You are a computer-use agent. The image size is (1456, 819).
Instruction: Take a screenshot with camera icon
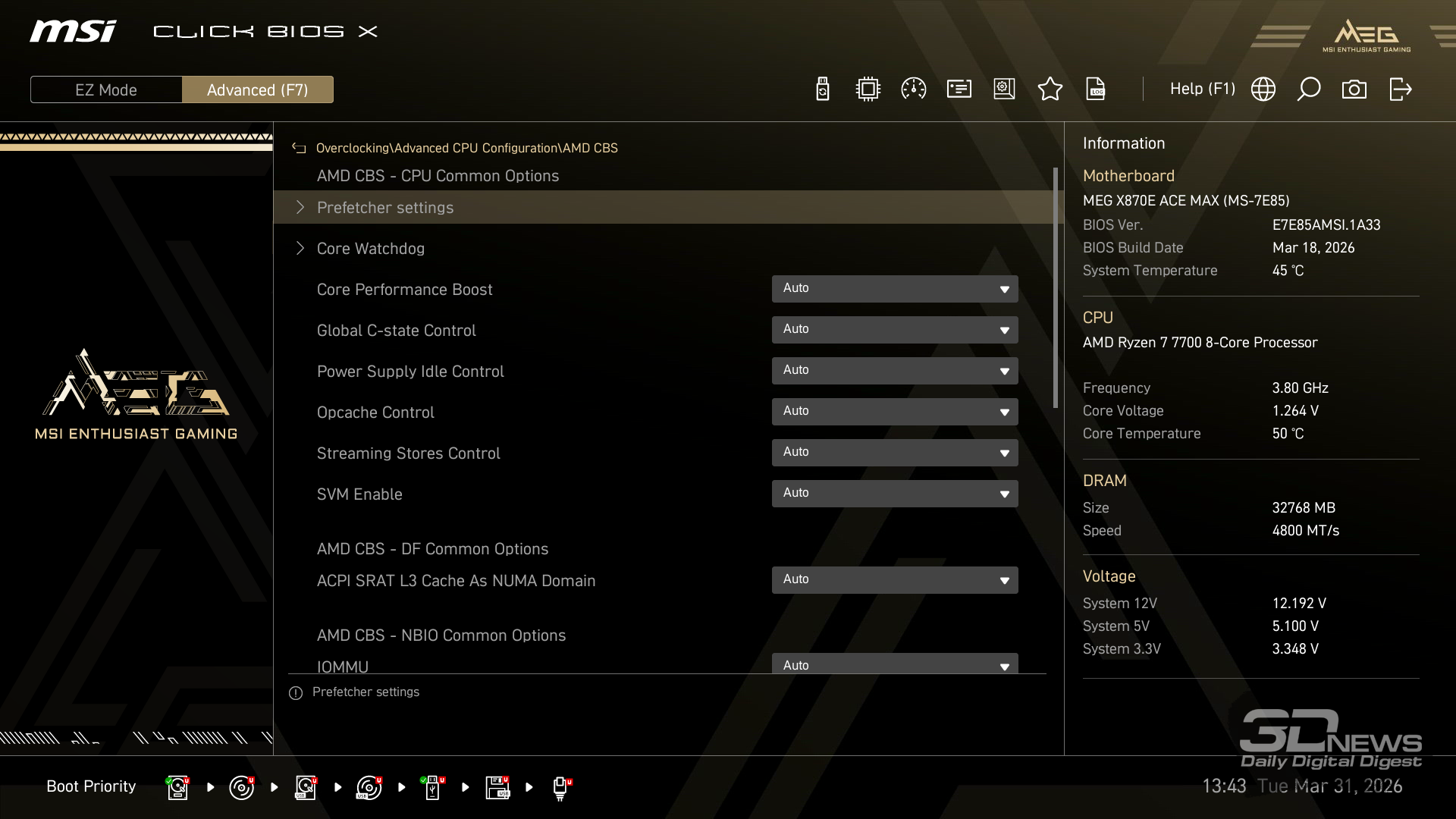coord(1354,89)
